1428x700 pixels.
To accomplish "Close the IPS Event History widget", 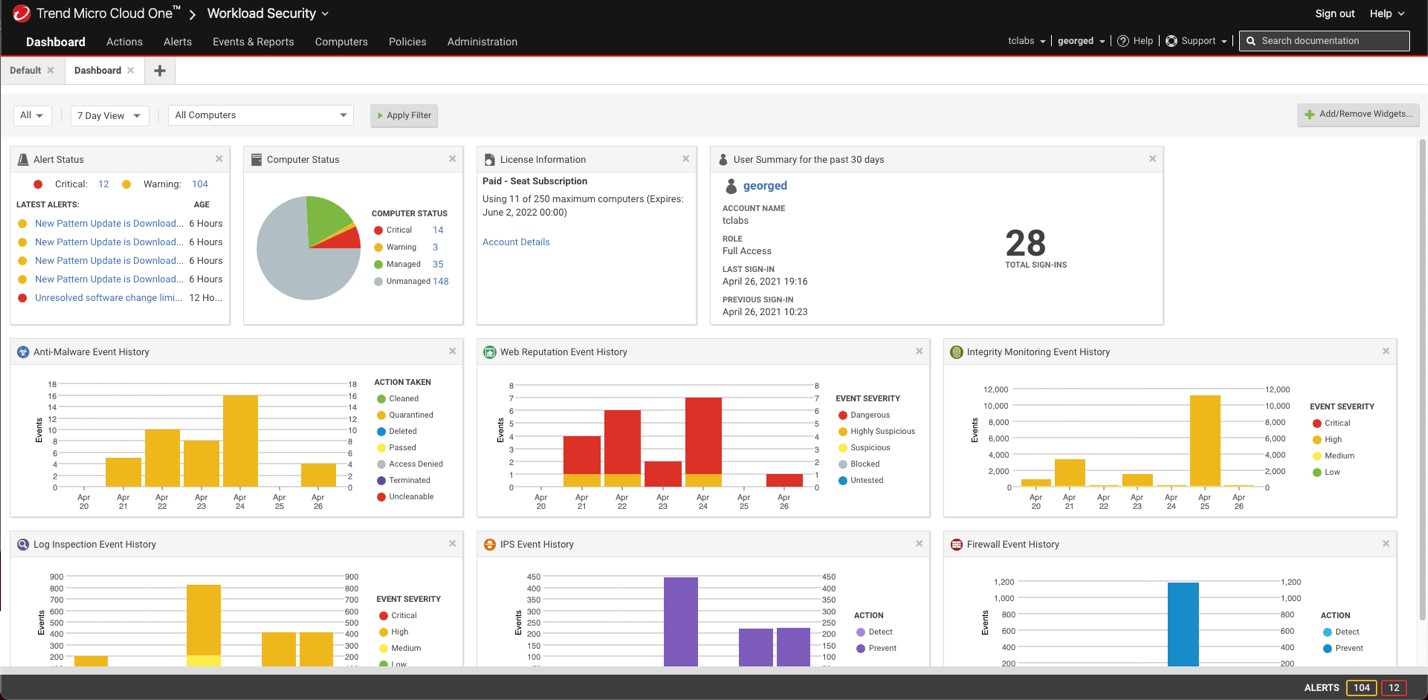I will [x=919, y=544].
